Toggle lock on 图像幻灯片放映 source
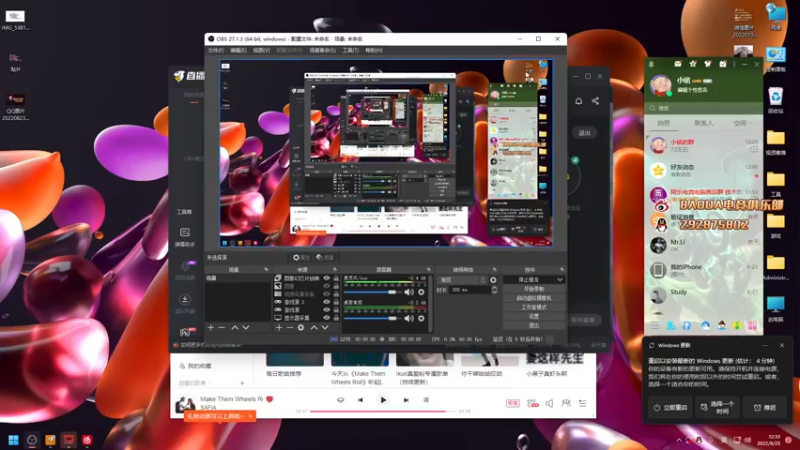 coord(336,279)
